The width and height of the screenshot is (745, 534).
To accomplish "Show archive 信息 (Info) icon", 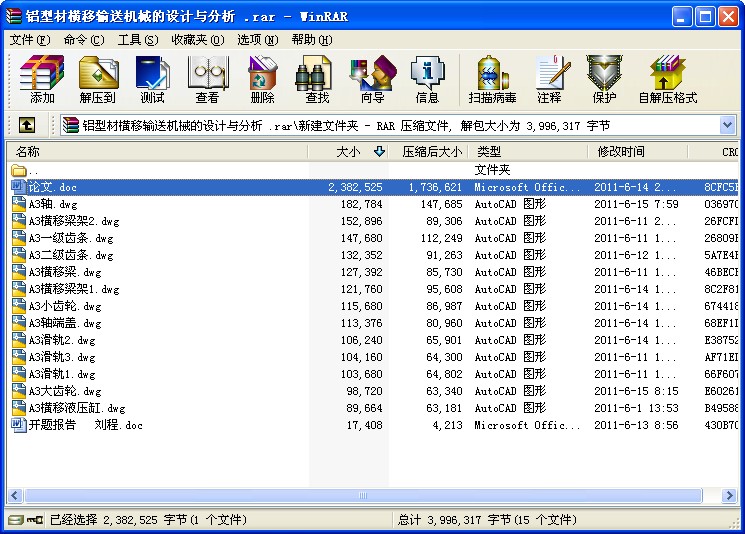I will [x=427, y=79].
